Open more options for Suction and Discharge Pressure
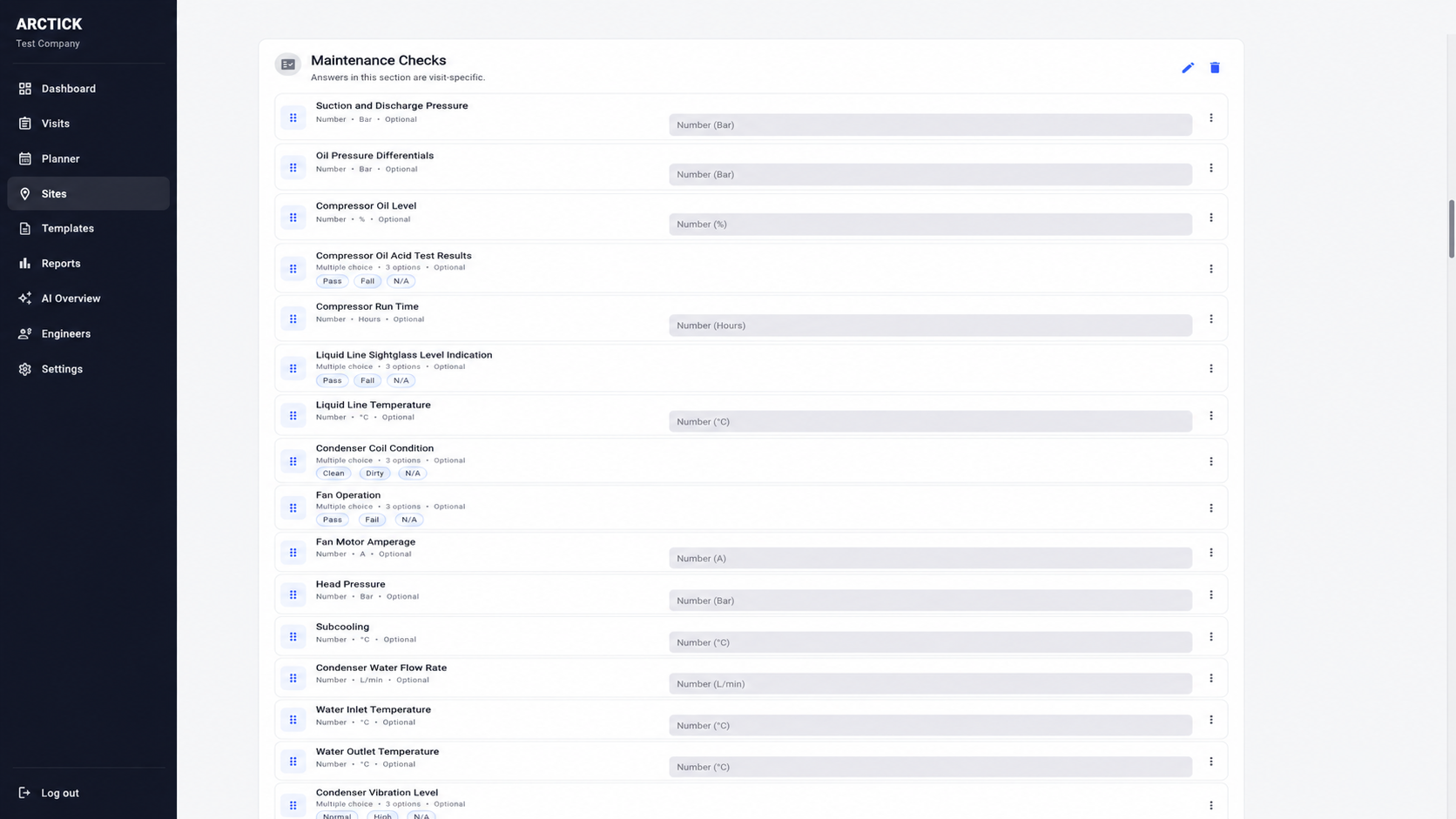The height and width of the screenshot is (819, 1456). (x=1210, y=117)
